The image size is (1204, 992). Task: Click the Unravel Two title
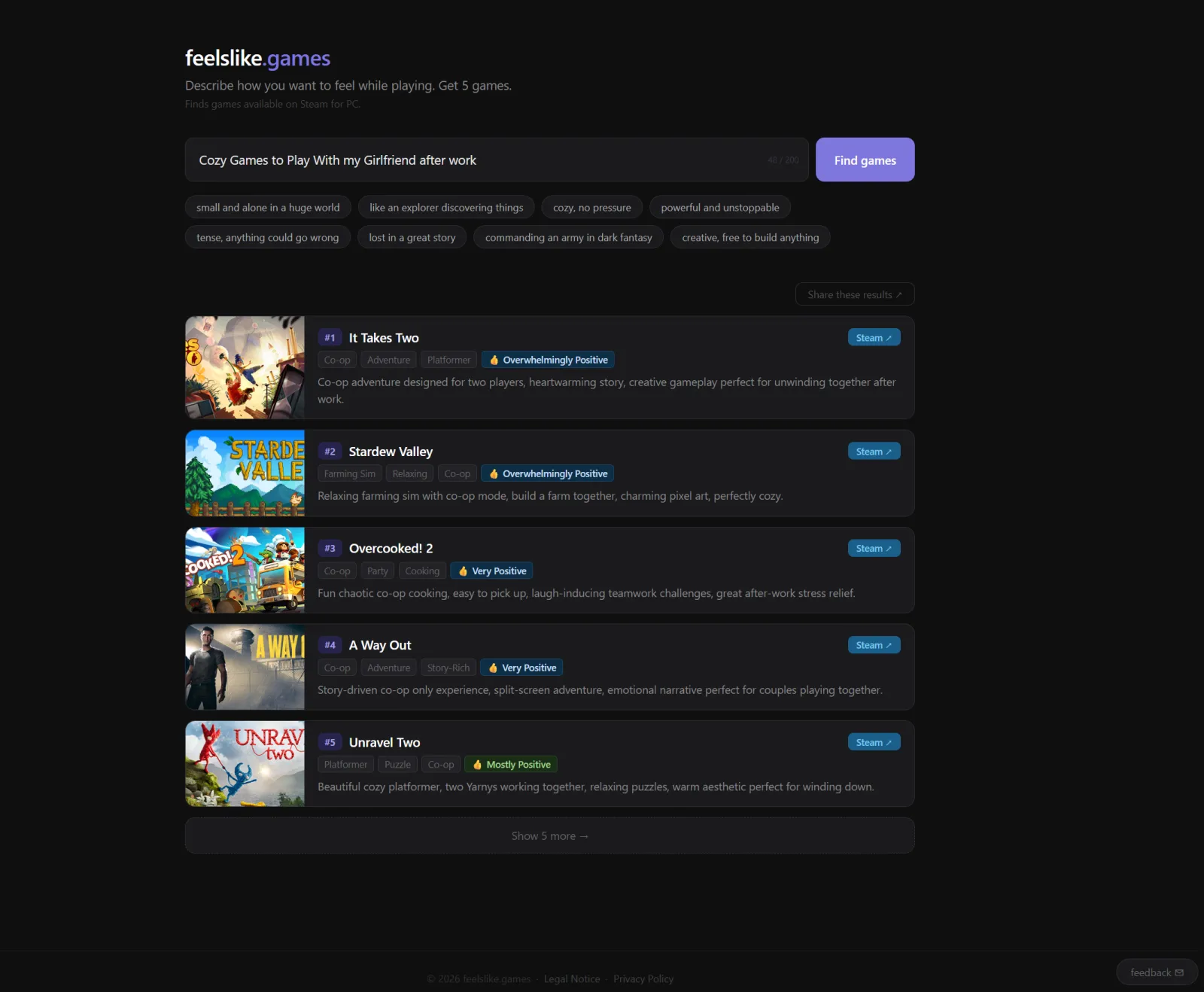pos(385,742)
